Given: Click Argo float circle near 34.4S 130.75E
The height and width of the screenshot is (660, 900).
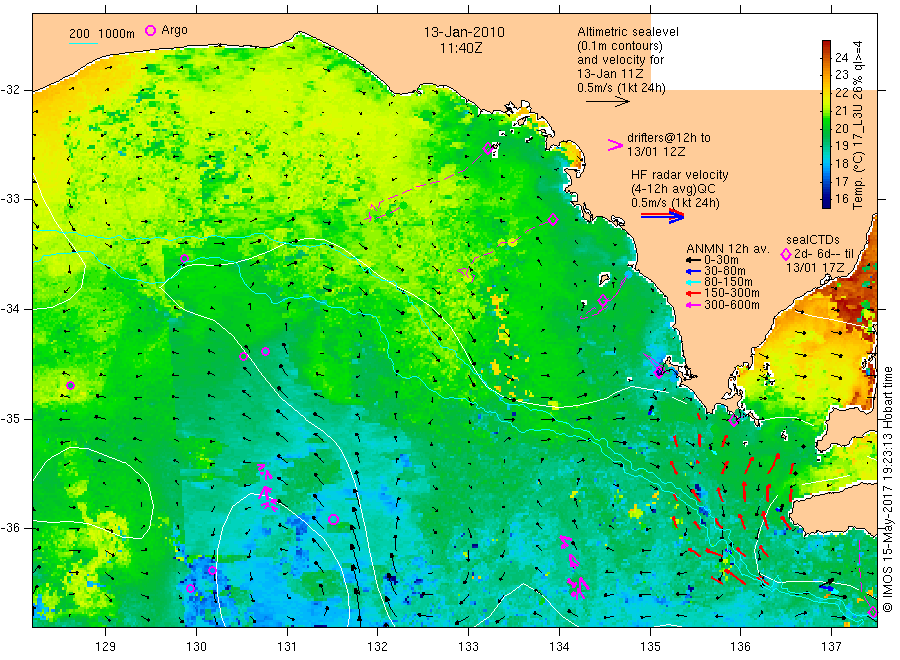Looking at the screenshot, I should 265,351.
